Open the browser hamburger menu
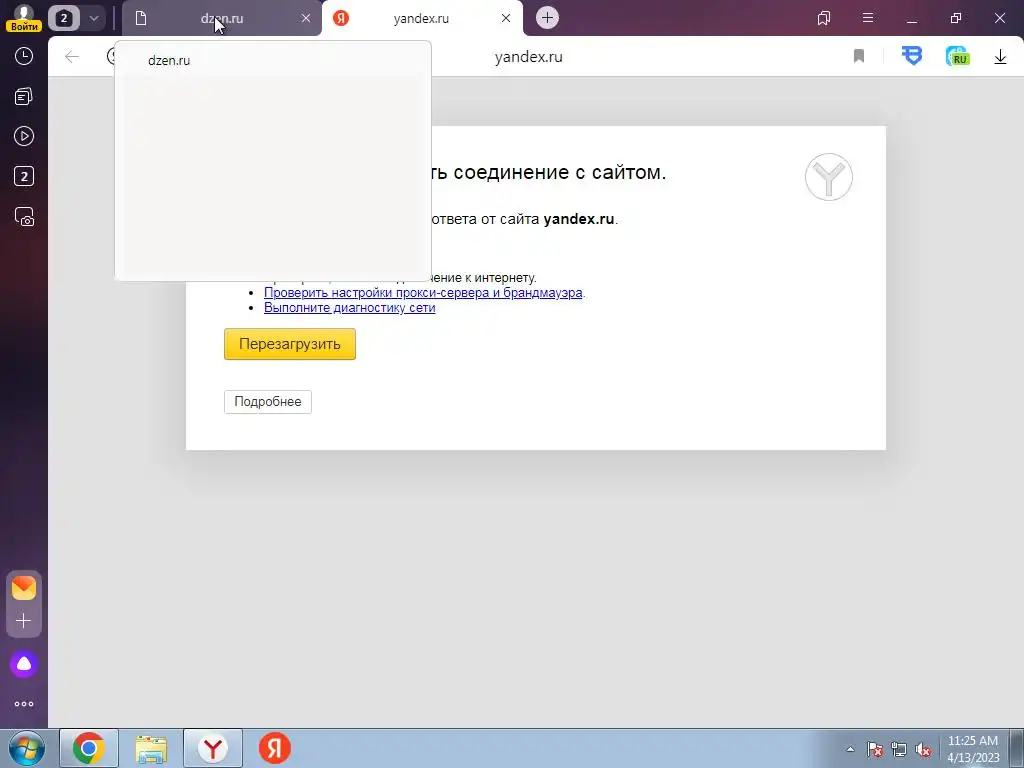The image size is (1024, 768). (868, 18)
